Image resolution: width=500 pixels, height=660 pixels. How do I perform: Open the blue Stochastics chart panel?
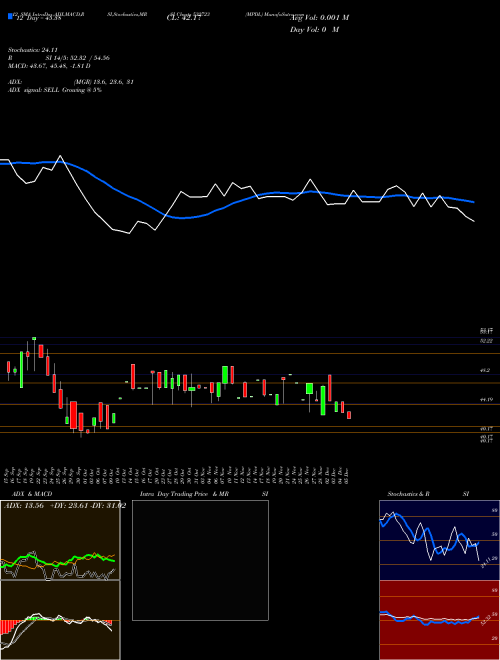[x=439, y=540]
